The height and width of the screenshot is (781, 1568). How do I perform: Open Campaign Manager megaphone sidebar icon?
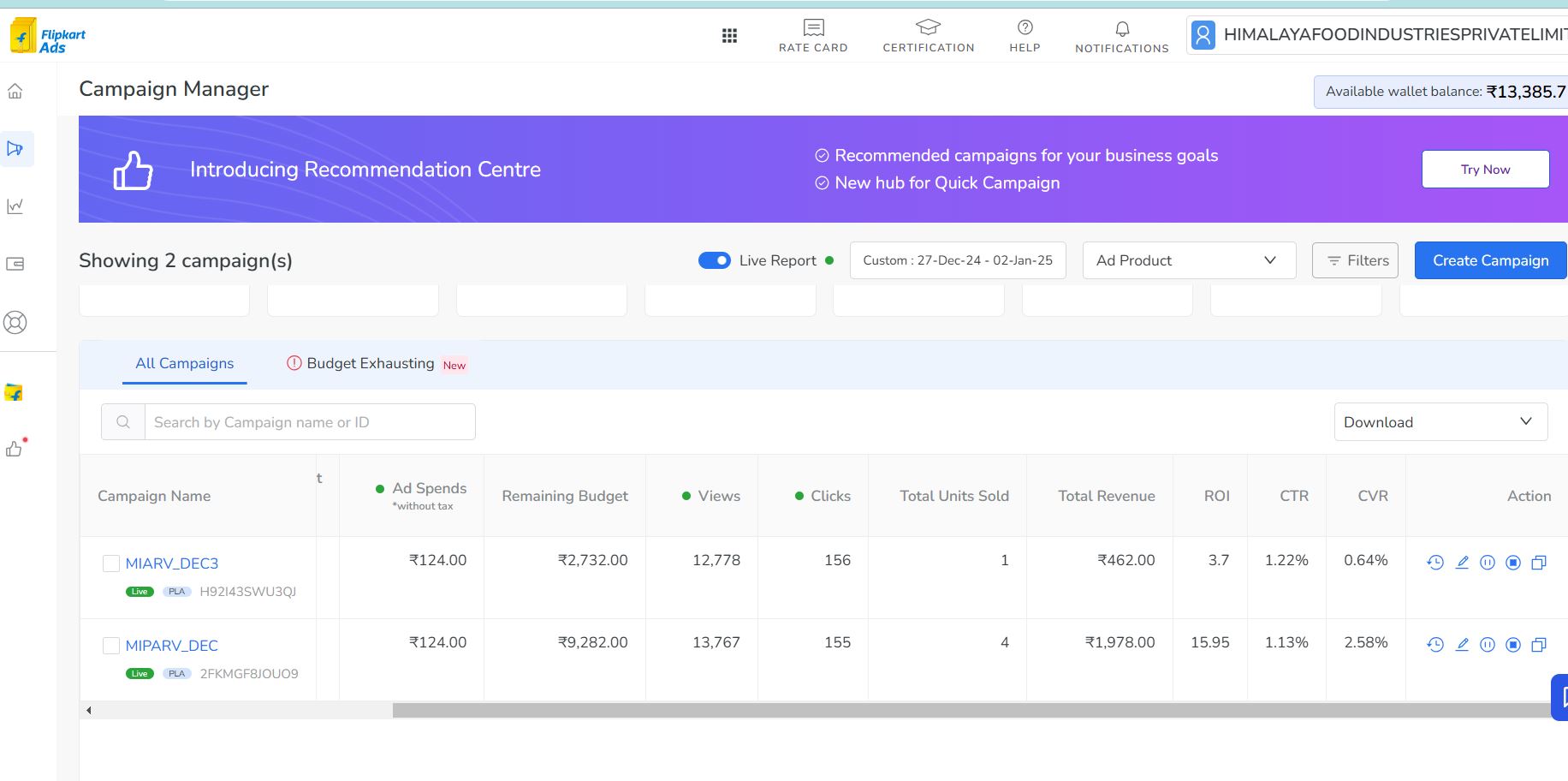[15, 149]
